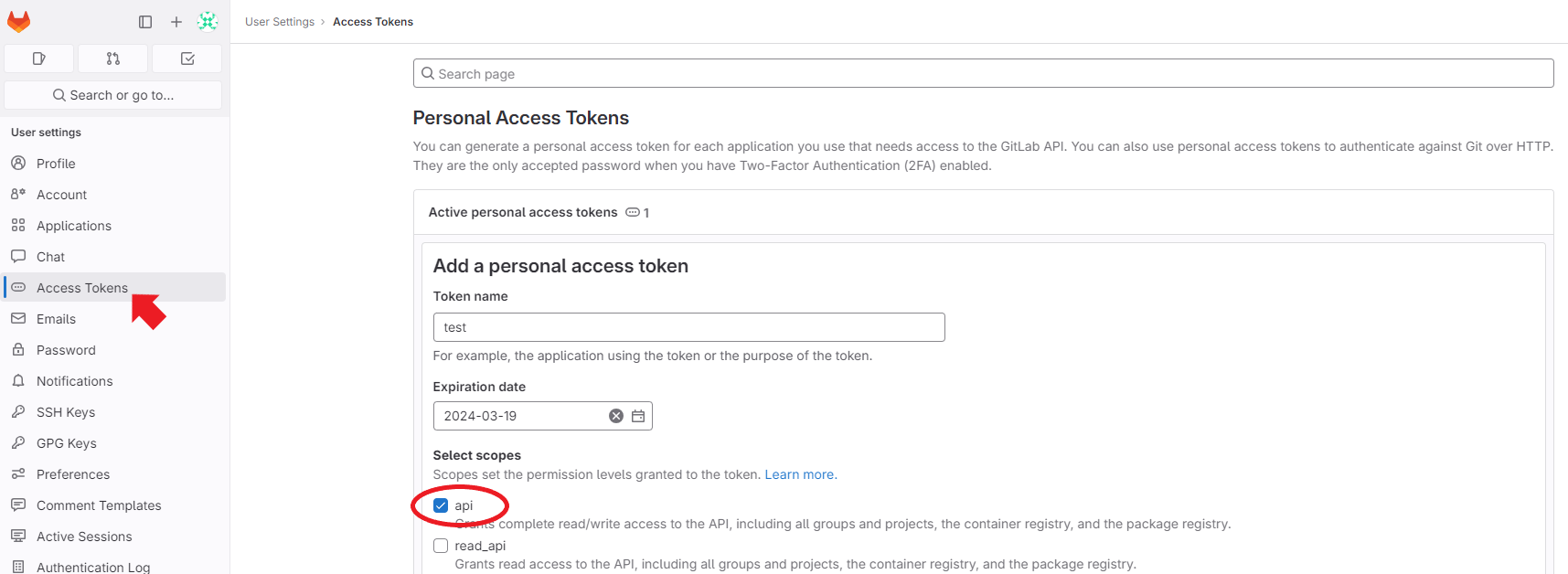1568x574 pixels.
Task: Click User Settings breadcrumb link
Action: pos(280,22)
